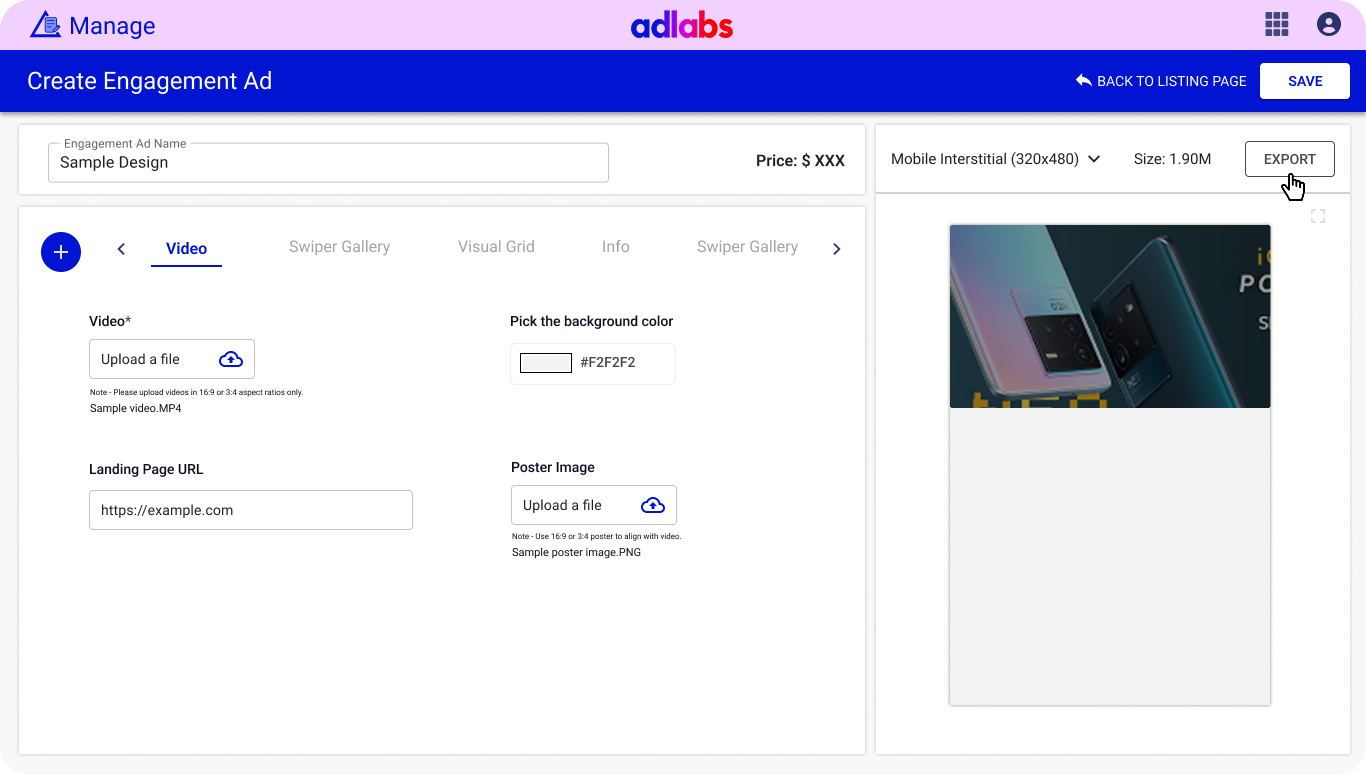Click the Video upload cloud icon
Screen dimensions: 1366x775
pyautogui.click(x=230, y=359)
